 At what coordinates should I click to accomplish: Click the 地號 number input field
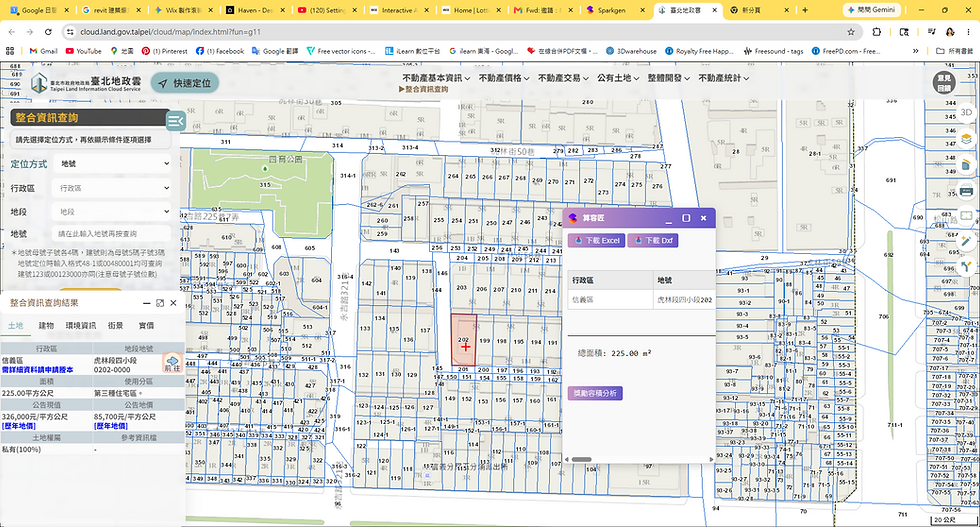[112, 234]
